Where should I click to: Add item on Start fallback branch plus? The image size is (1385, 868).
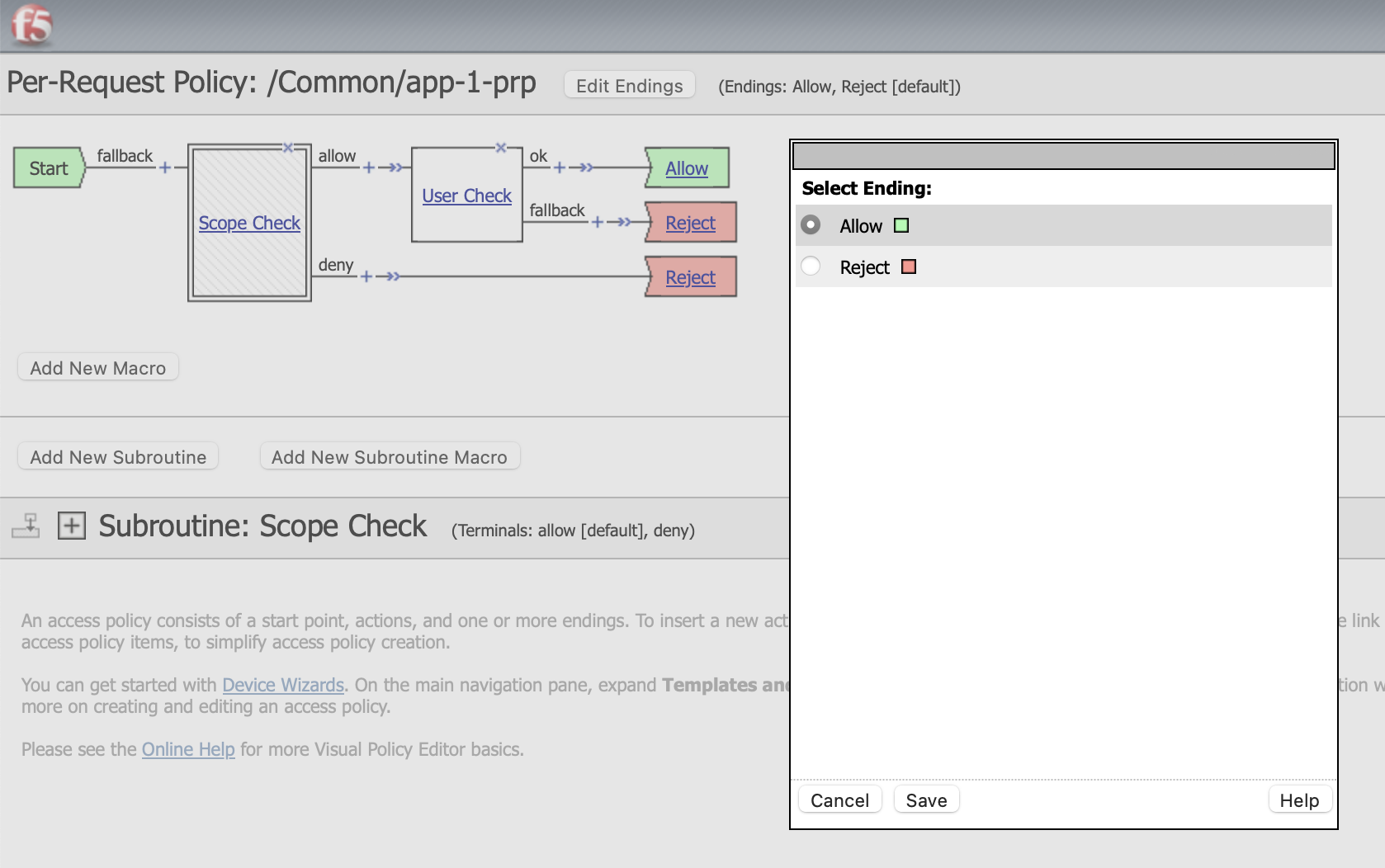[165, 167]
